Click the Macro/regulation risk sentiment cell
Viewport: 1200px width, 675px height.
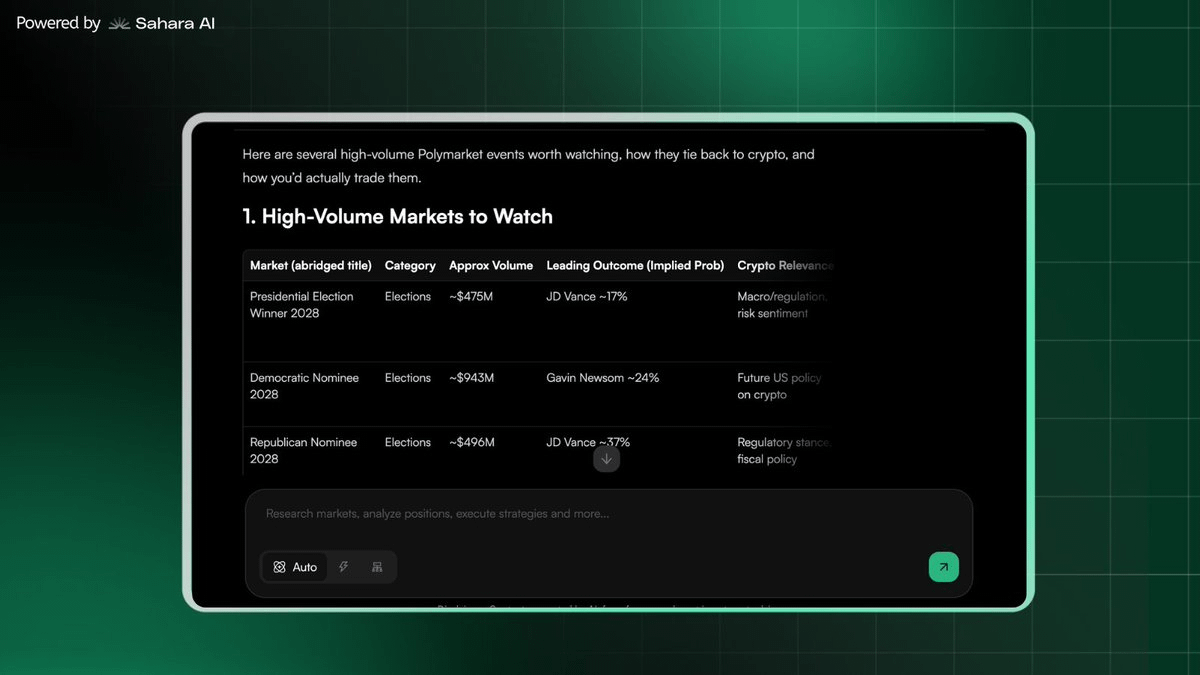783,305
